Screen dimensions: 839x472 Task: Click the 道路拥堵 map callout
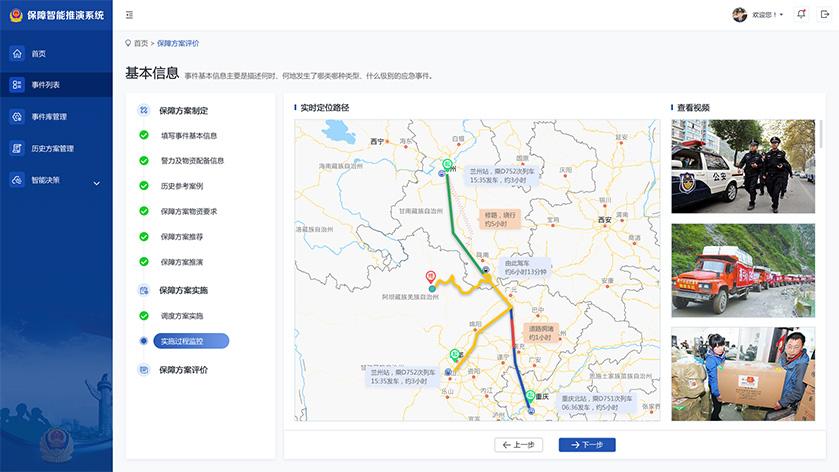541,333
